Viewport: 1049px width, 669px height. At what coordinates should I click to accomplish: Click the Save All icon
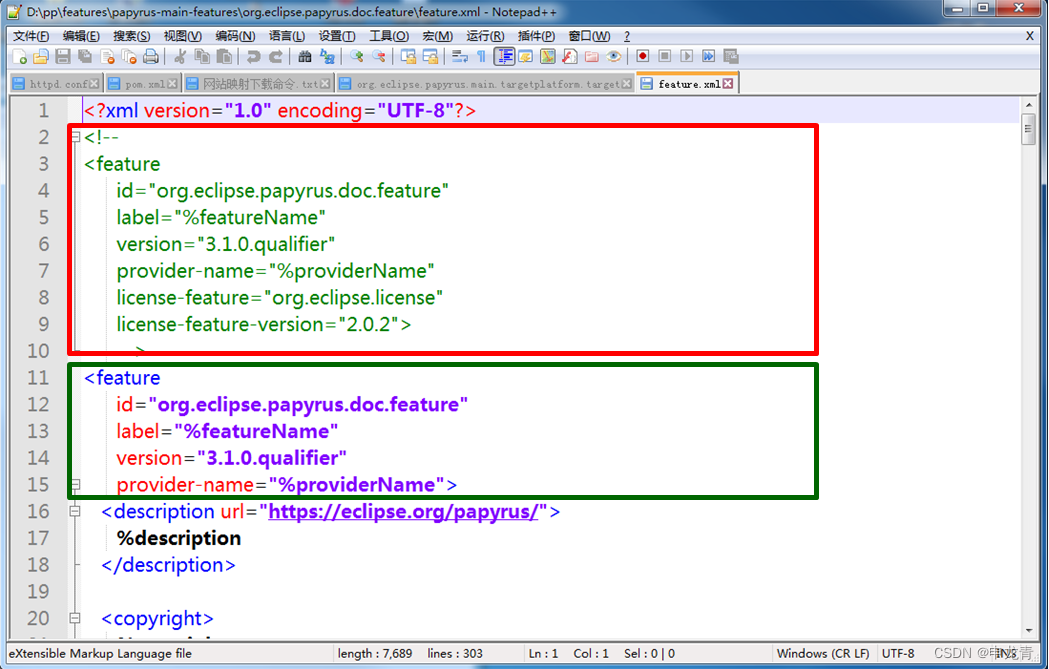point(83,57)
